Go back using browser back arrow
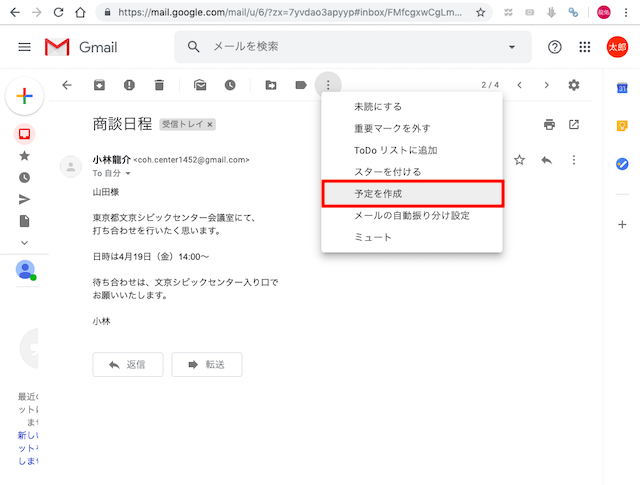The width and height of the screenshot is (640, 485). coord(15,12)
